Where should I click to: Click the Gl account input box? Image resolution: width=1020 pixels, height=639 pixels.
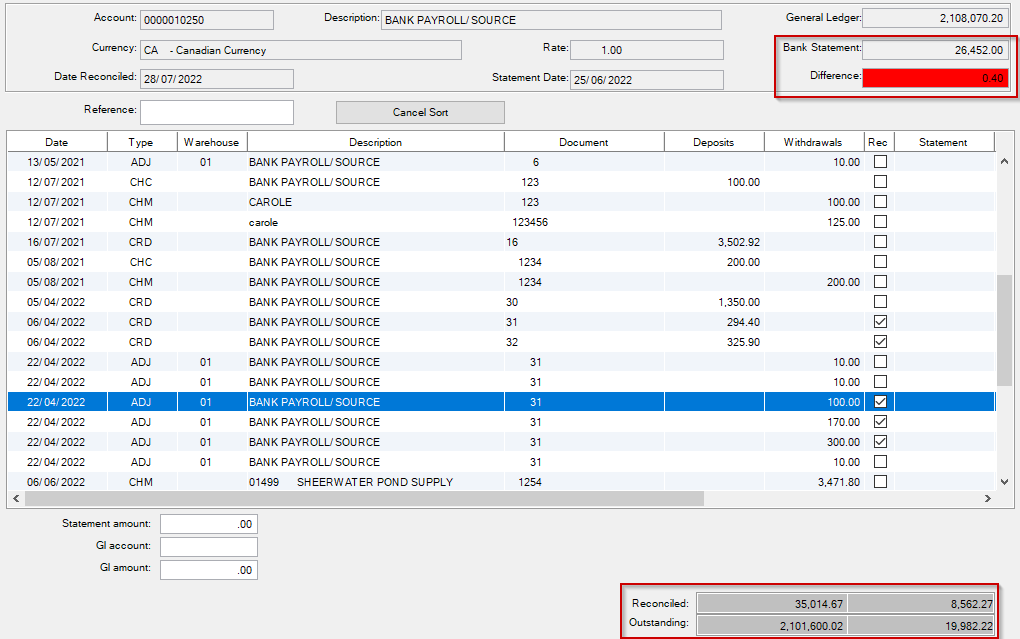pyautogui.click(x=208, y=547)
